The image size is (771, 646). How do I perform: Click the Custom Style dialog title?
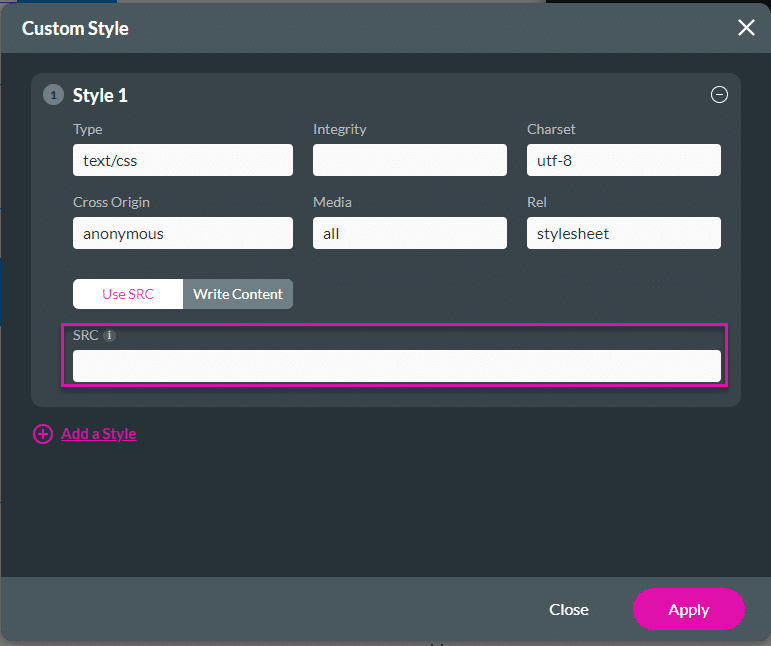[x=75, y=28]
